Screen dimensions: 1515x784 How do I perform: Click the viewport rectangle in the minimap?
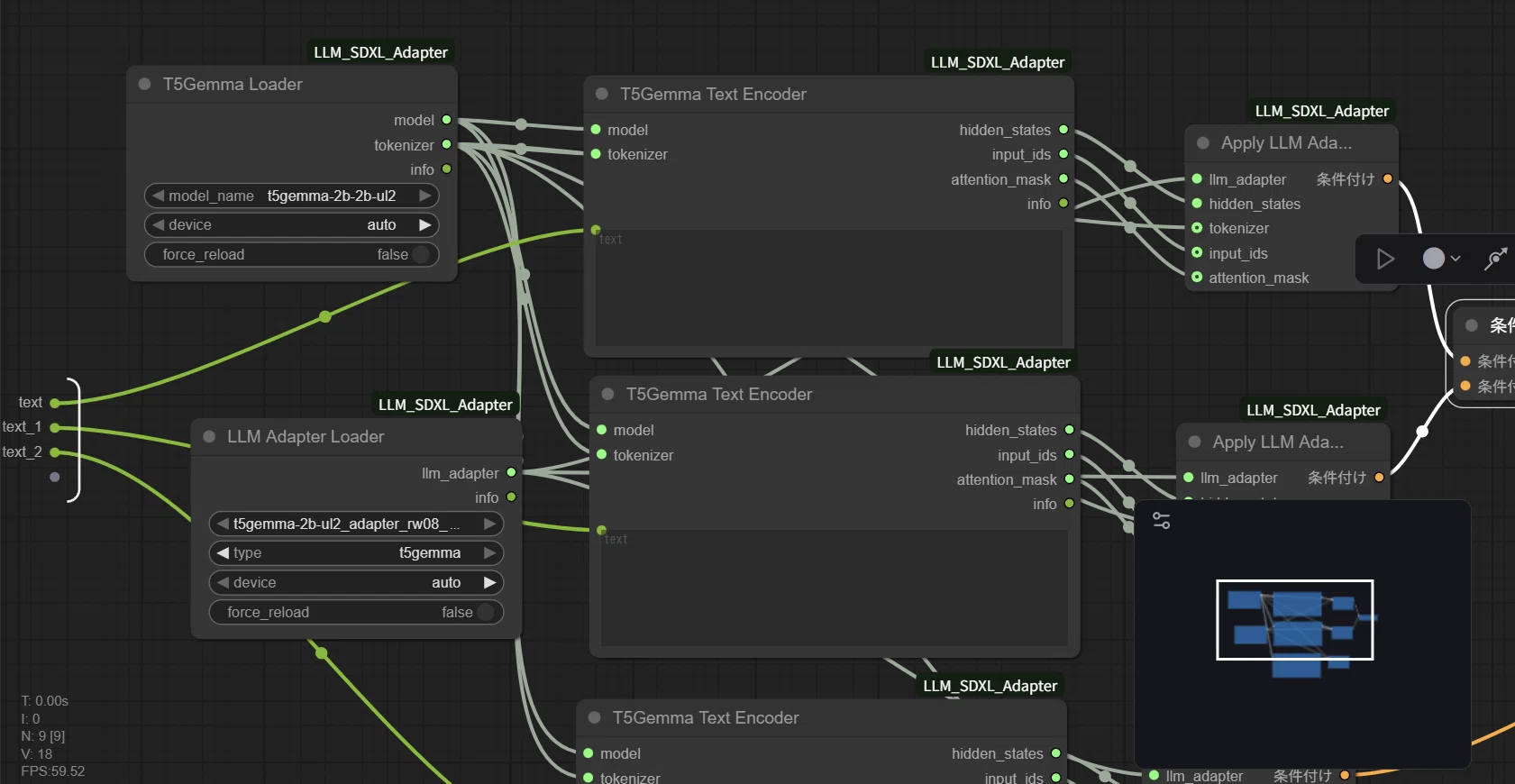pyautogui.click(x=1295, y=620)
